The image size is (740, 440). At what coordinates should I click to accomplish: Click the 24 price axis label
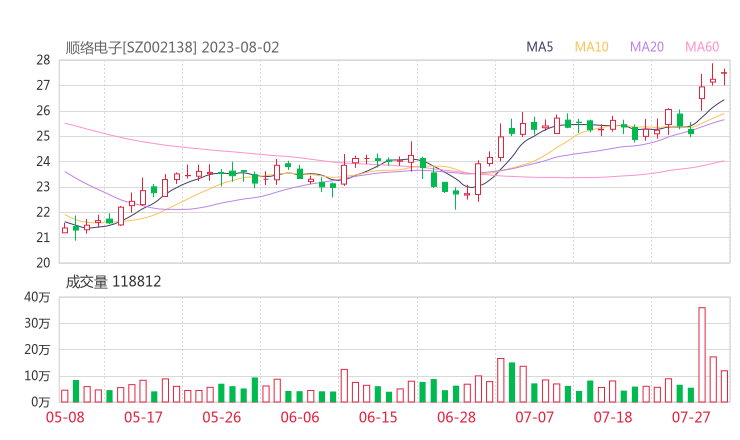(43, 161)
